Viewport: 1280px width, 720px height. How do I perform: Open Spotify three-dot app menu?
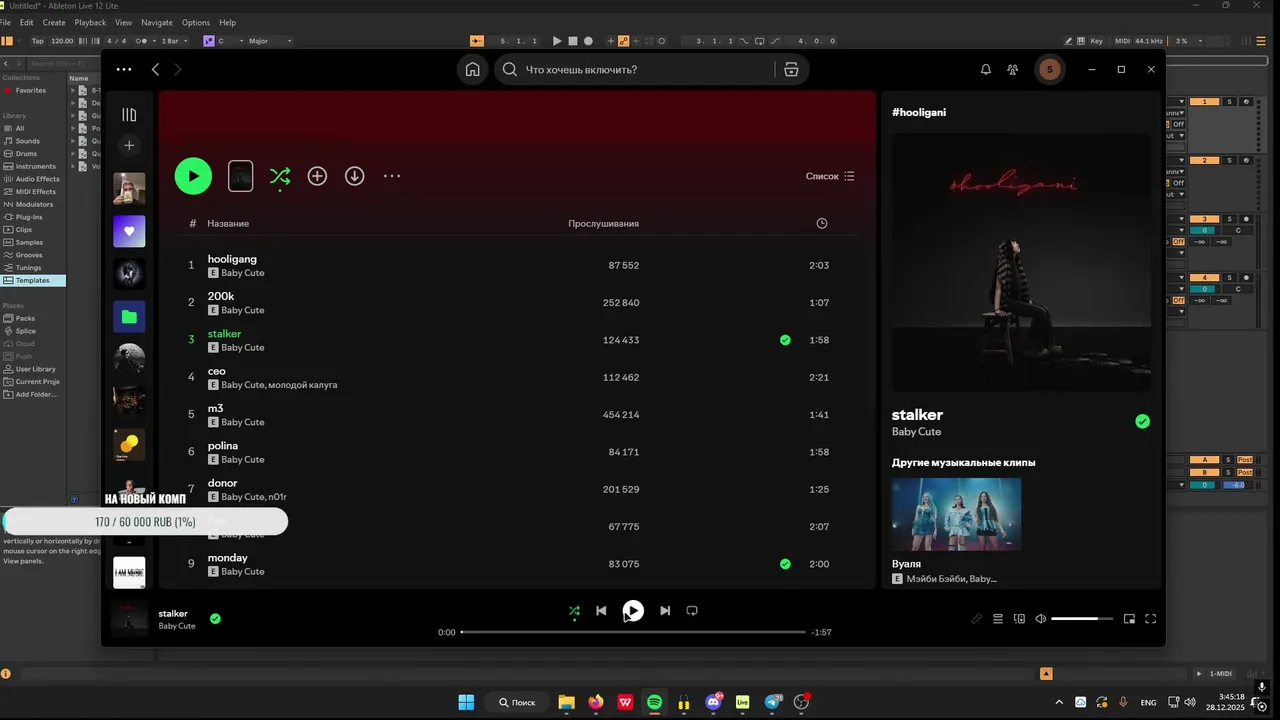(x=123, y=69)
